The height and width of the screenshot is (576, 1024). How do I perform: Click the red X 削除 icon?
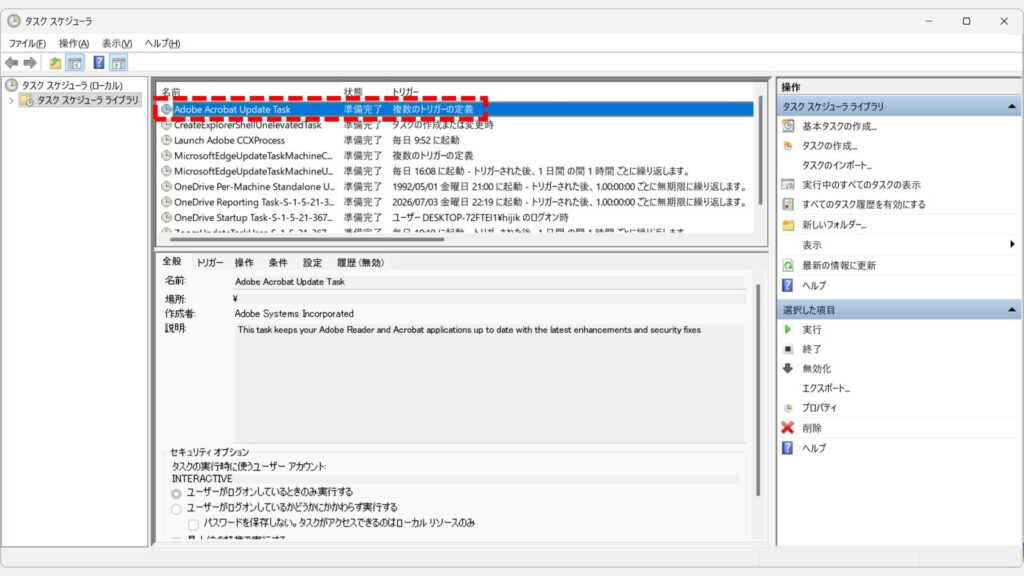point(788,428)
